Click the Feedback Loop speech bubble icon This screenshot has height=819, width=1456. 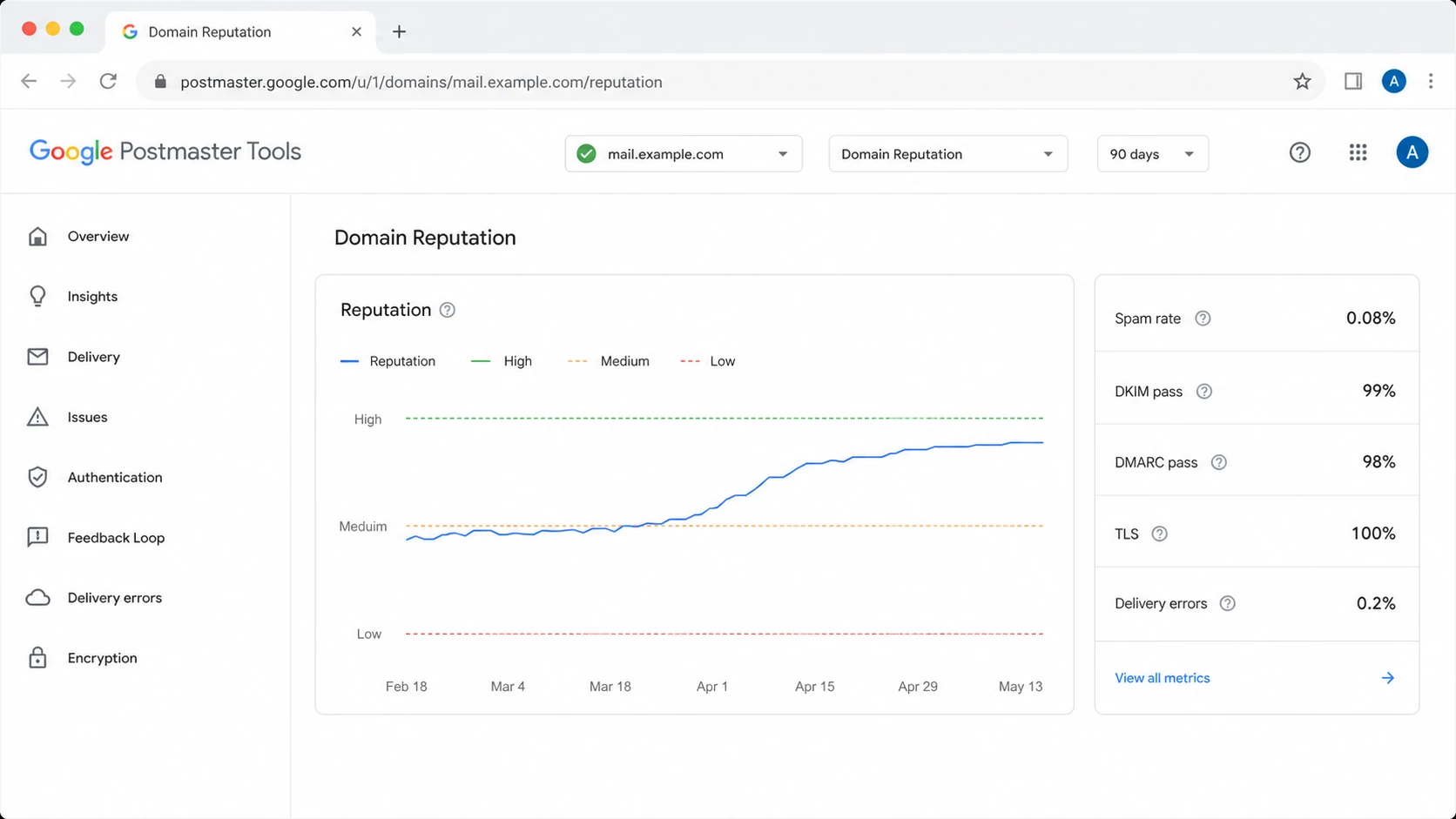pos(37,538)
